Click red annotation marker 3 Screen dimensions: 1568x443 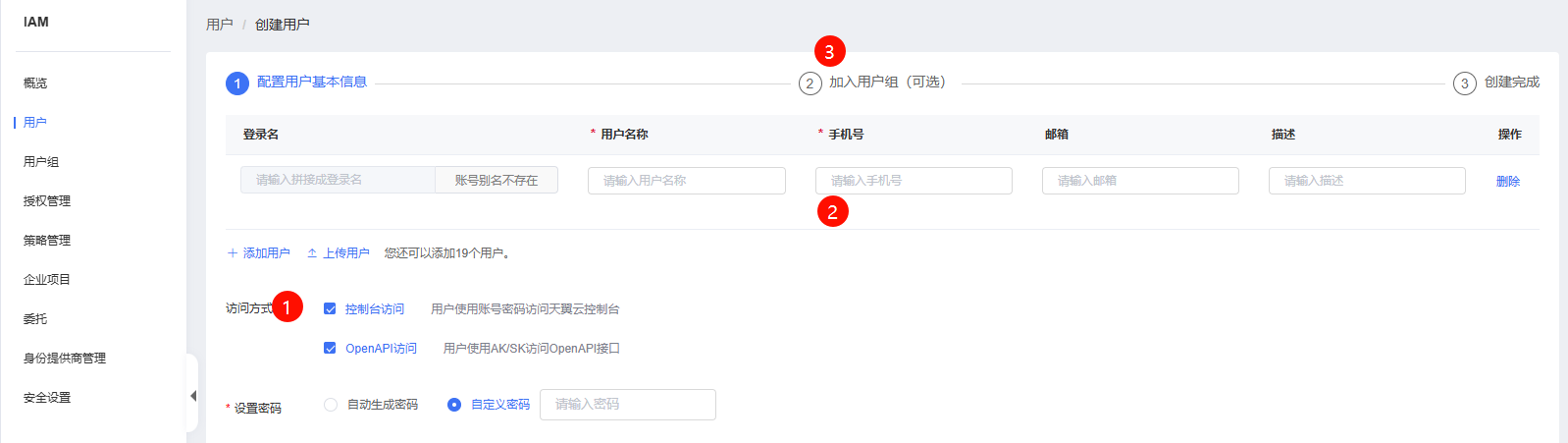pos(829,51)
